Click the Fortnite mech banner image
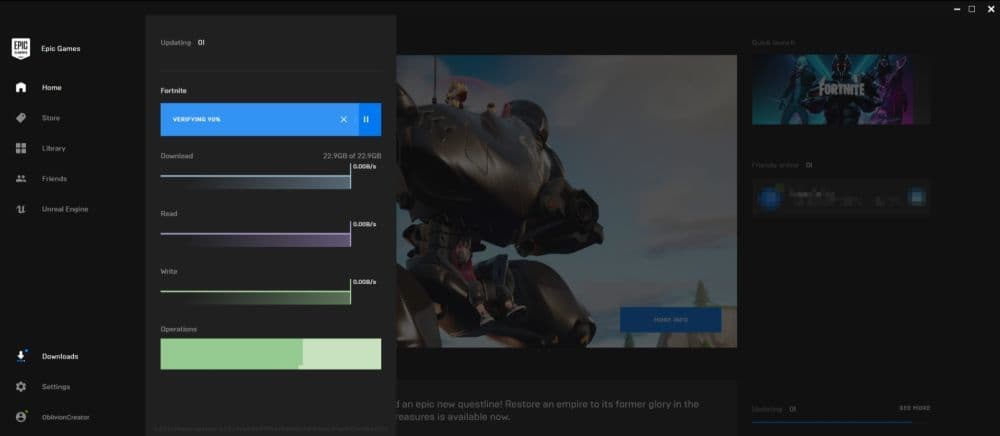The height and width of the screenshot is (436, 1000). (566, 201)
